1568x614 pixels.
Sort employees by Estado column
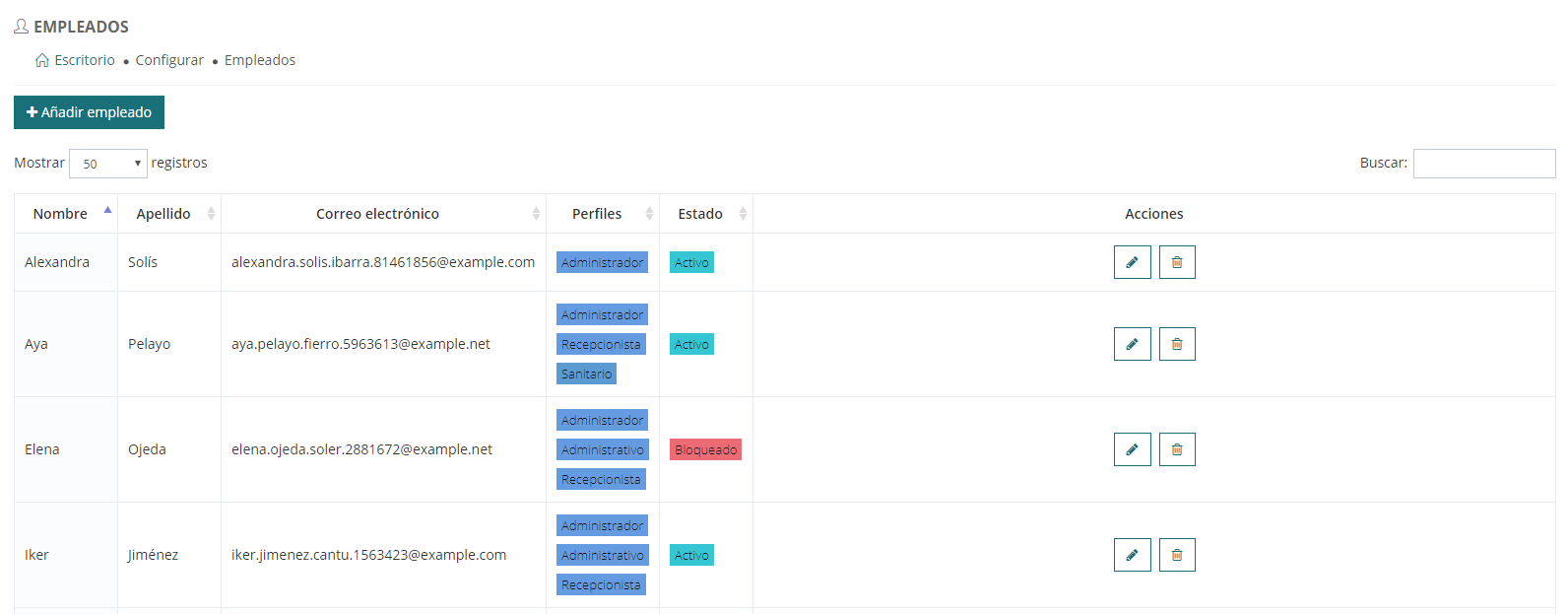point(700,214)
